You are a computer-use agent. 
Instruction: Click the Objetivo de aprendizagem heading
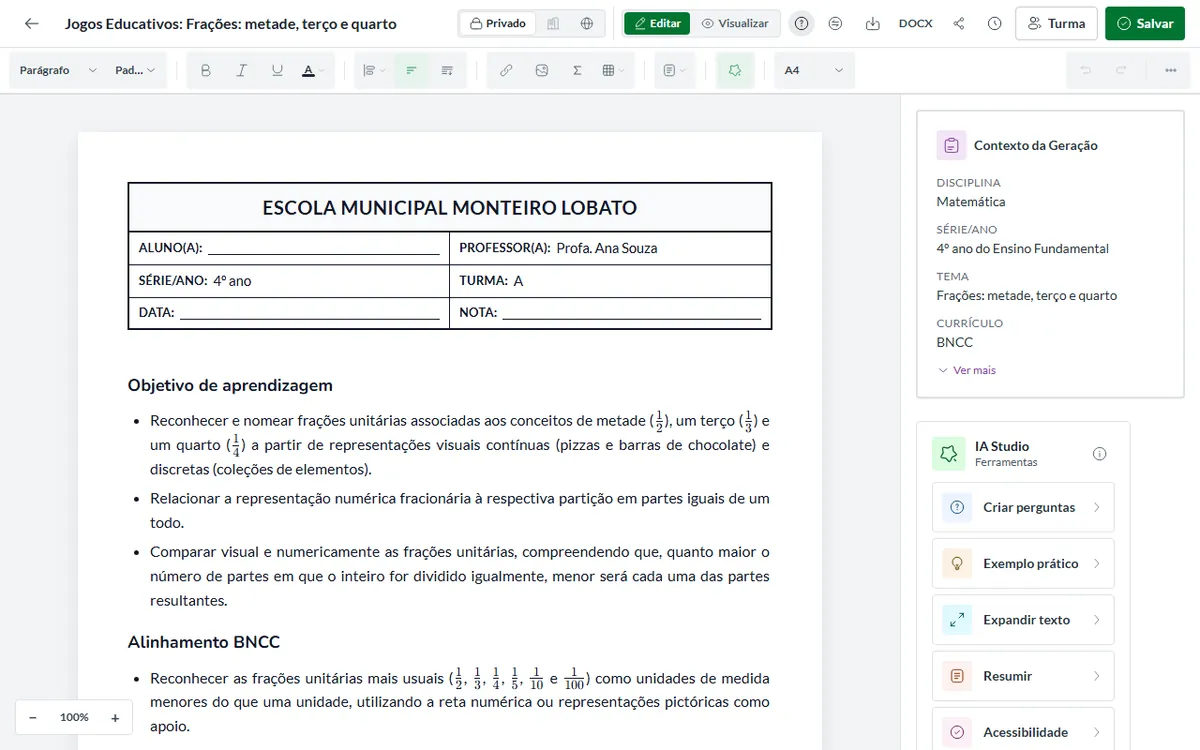230,385
